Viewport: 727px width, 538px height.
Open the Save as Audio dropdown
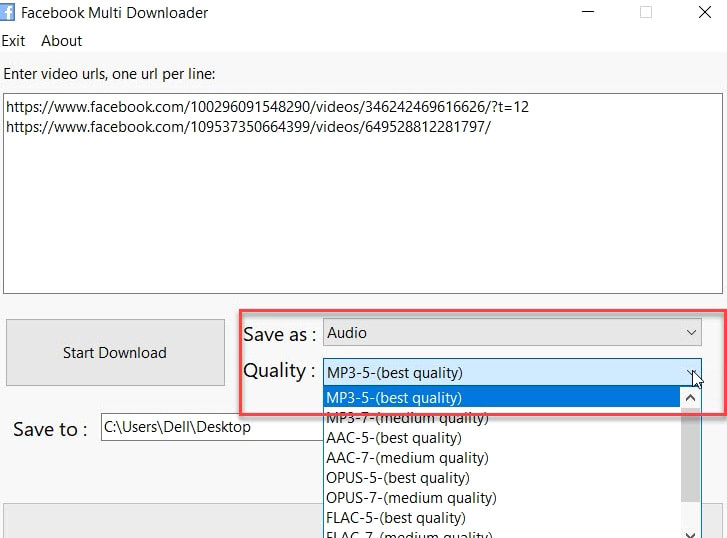tap(512, 332)
